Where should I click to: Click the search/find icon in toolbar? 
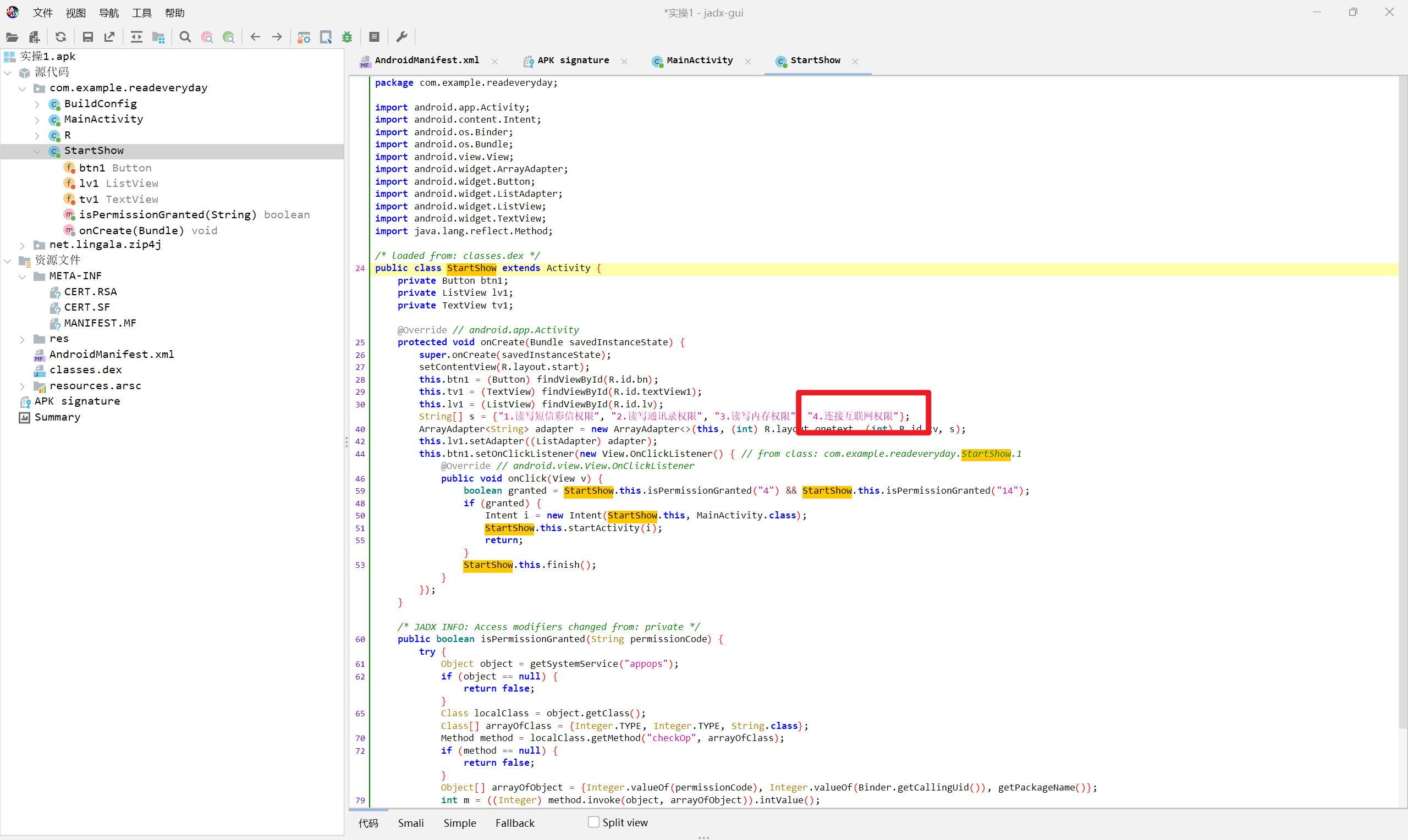coord(185,37)
